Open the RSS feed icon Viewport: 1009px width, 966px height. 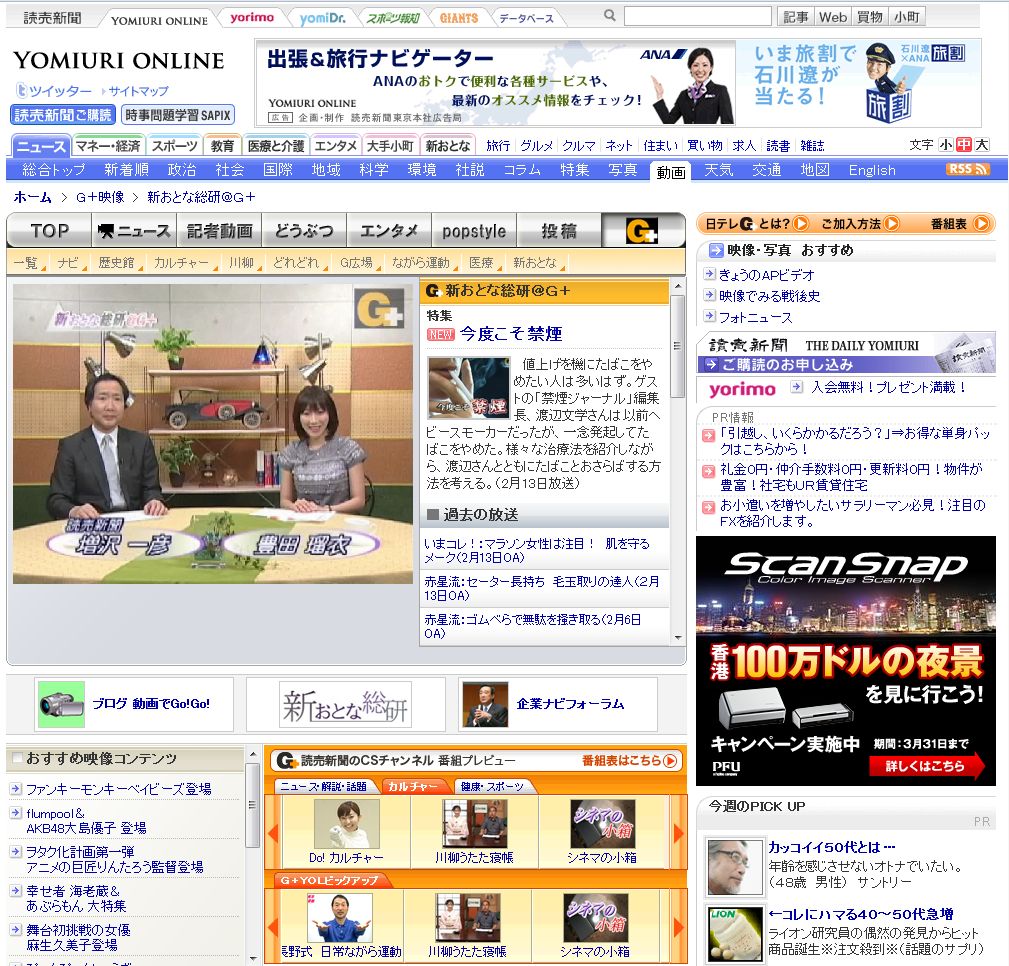(x=967, y=169)
